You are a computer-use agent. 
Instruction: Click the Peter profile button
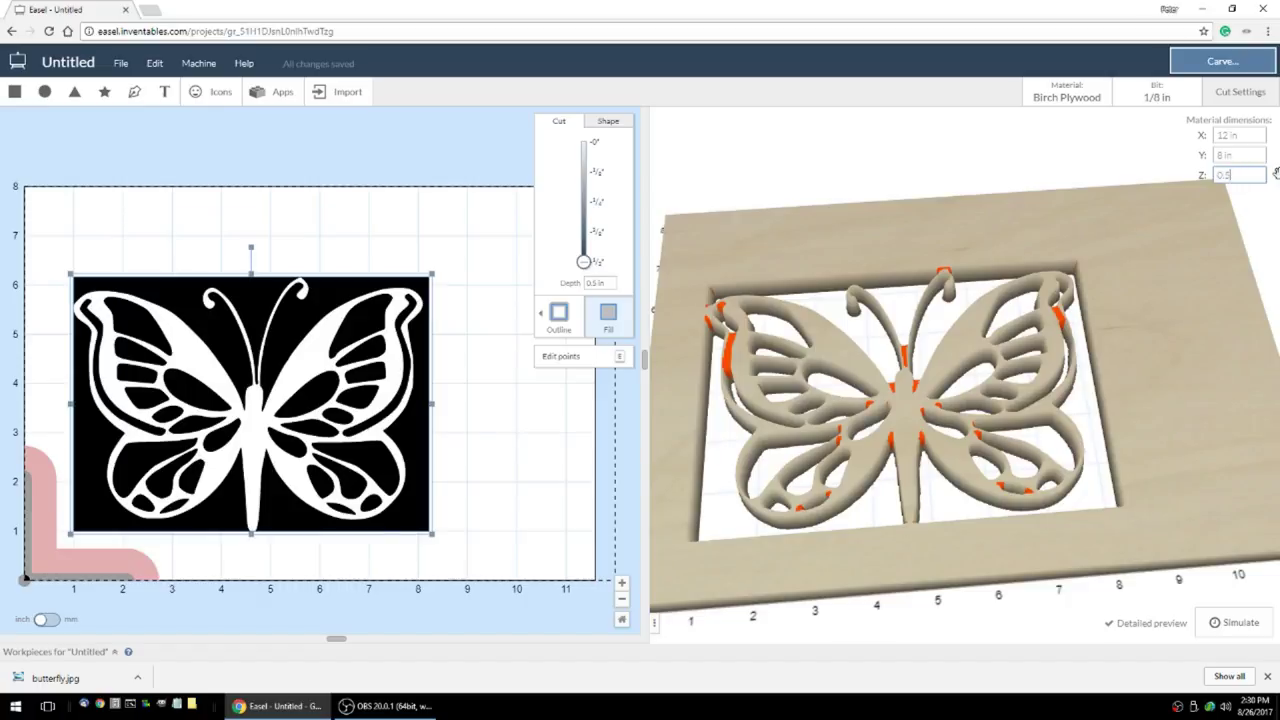[x=1169, y=9]
